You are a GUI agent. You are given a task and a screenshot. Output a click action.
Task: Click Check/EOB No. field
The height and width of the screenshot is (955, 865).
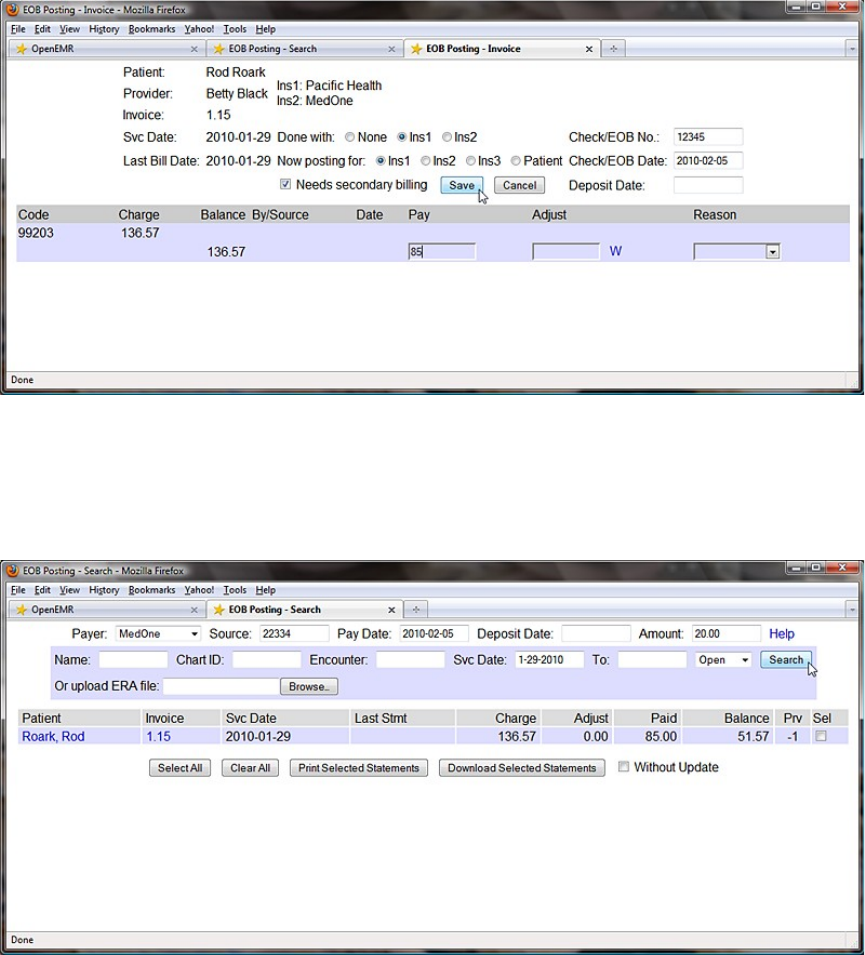point(708,137)
